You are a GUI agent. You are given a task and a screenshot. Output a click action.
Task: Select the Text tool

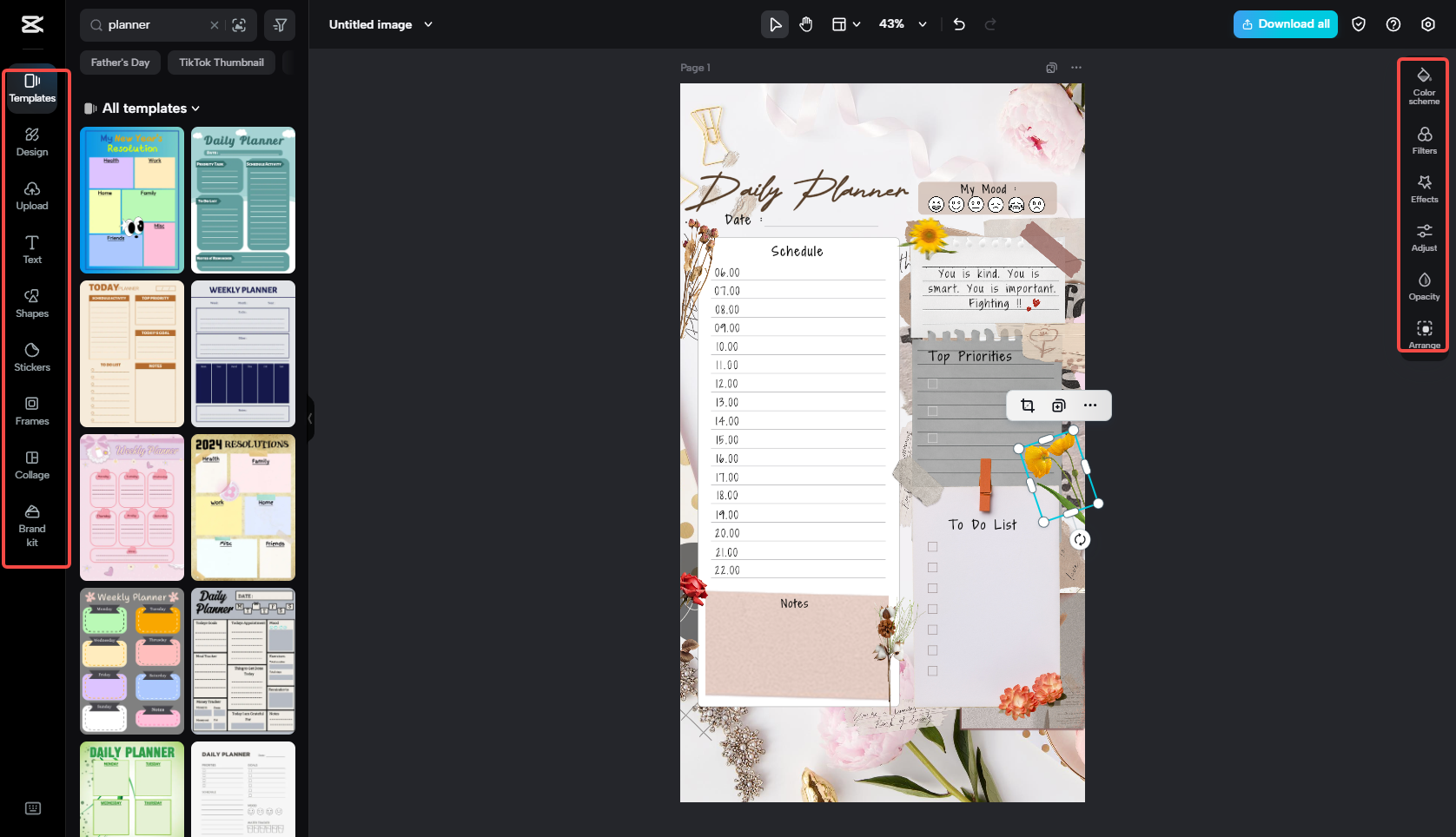click(32, 249)
